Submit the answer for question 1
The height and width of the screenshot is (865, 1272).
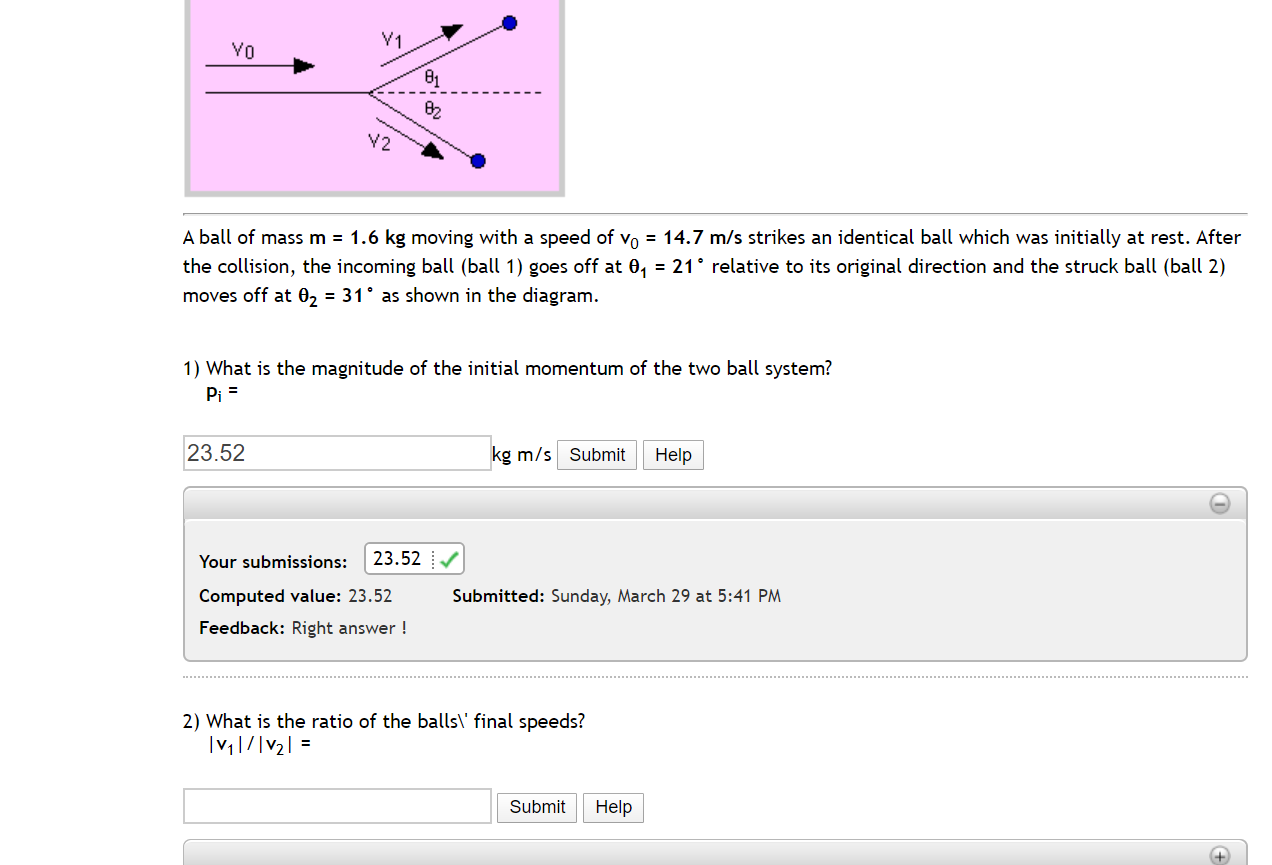coord(596,455)
